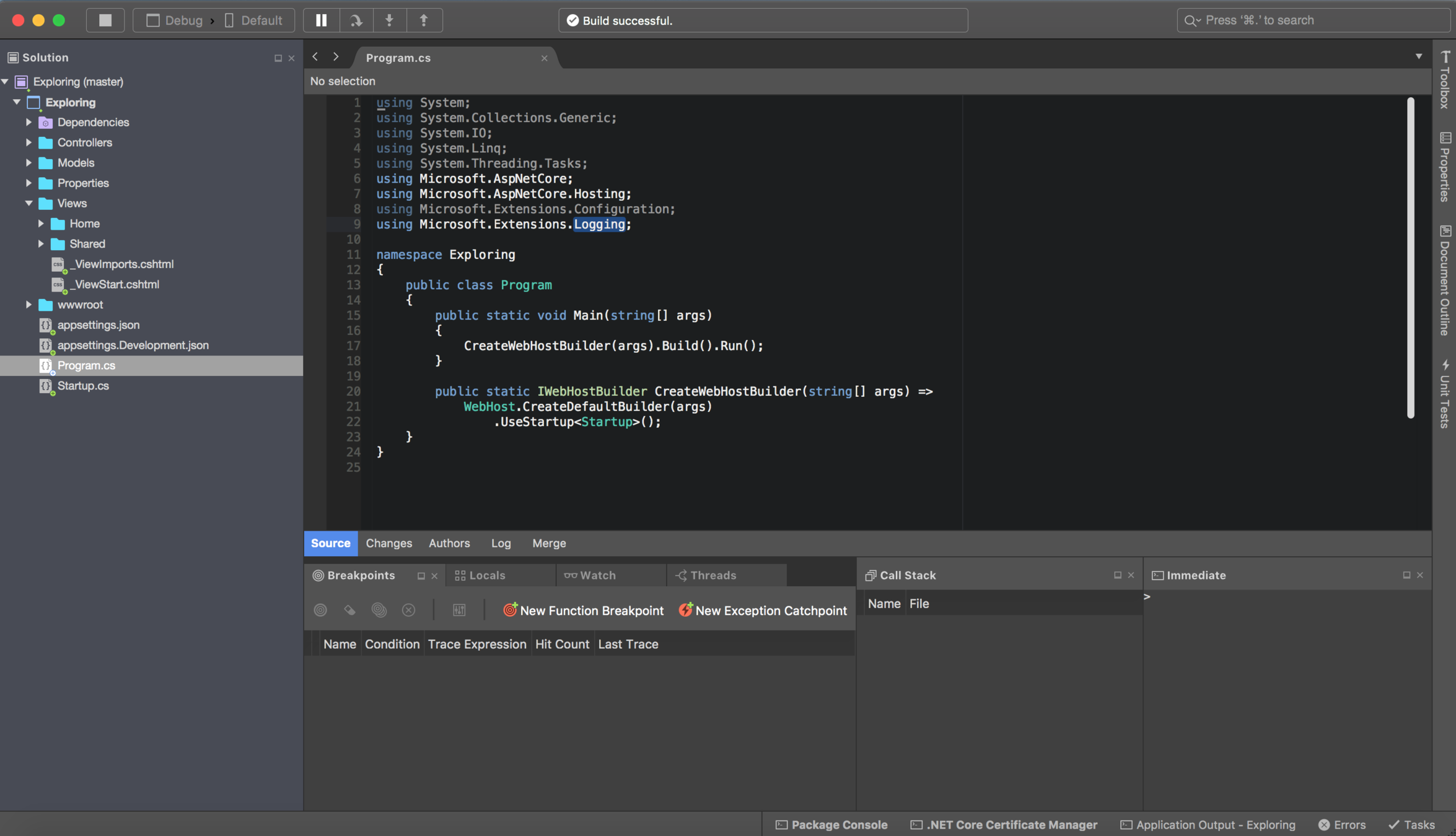Open the Errors pad in status bar
The height and width of the screenshot is (836, 1456).
click(x=1342, y=825)
